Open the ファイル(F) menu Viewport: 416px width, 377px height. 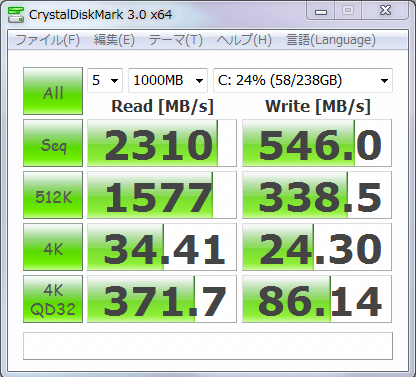pos(48,40)
